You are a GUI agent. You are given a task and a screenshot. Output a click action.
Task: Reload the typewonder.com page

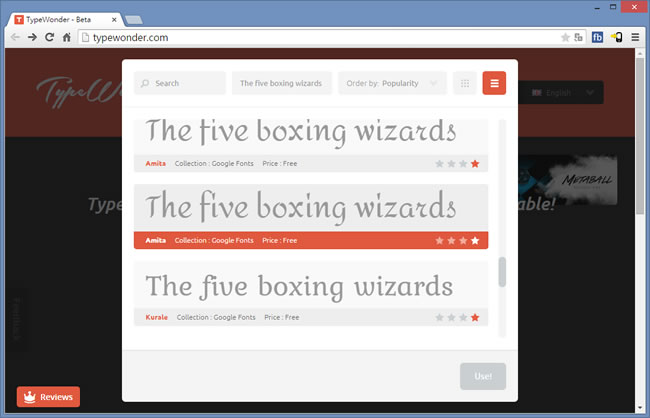coord(49,37)
